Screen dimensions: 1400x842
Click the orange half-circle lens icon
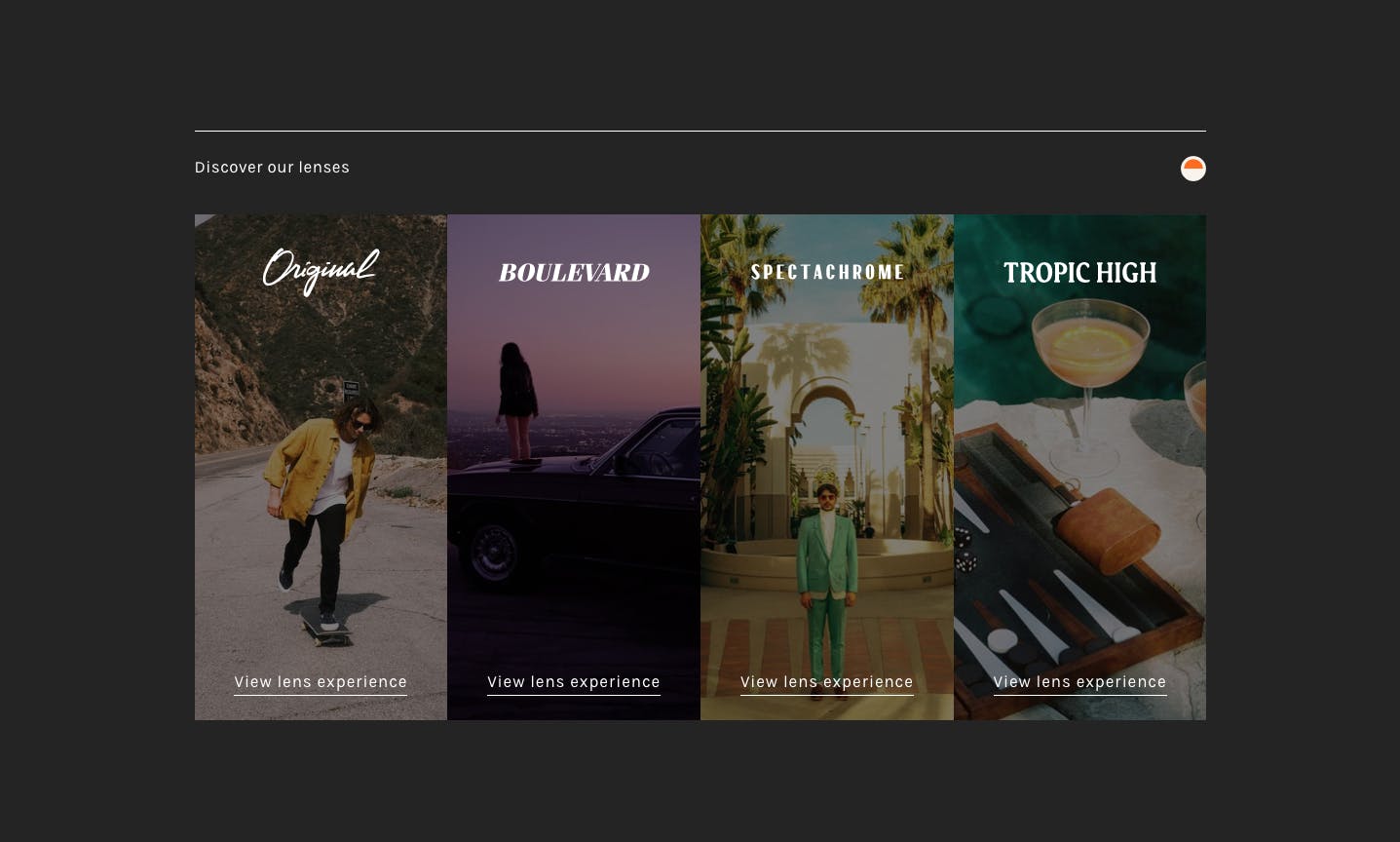tap(1192, 169)
